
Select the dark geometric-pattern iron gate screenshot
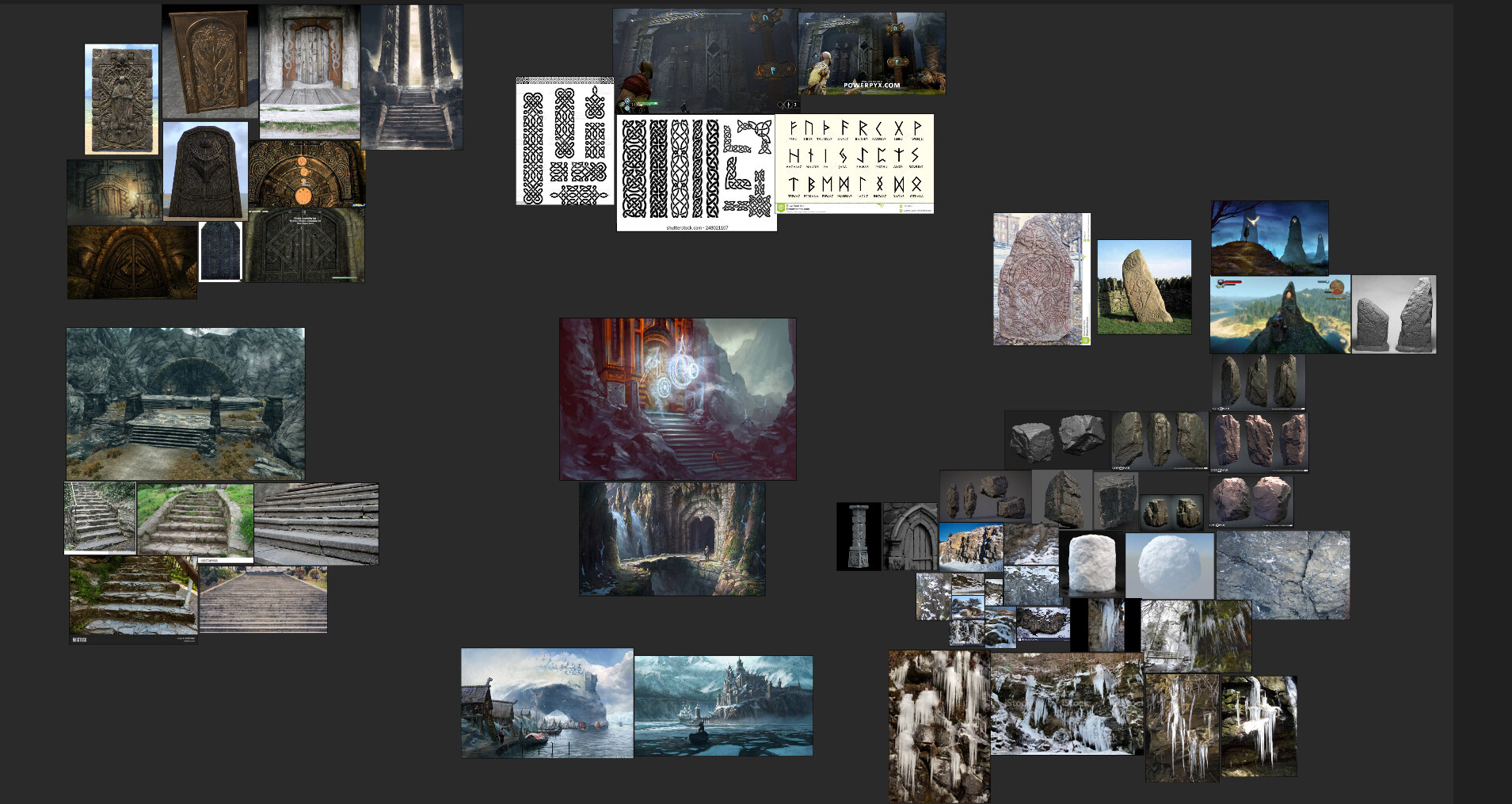(305, 246)
